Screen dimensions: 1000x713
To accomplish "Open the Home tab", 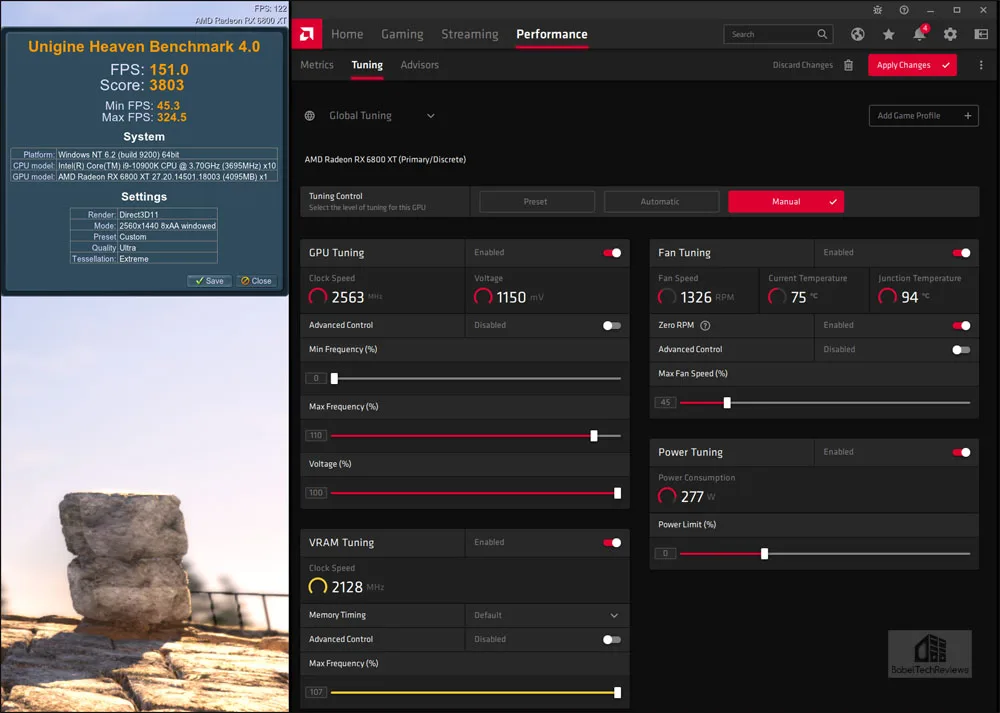I will (347, 34).
